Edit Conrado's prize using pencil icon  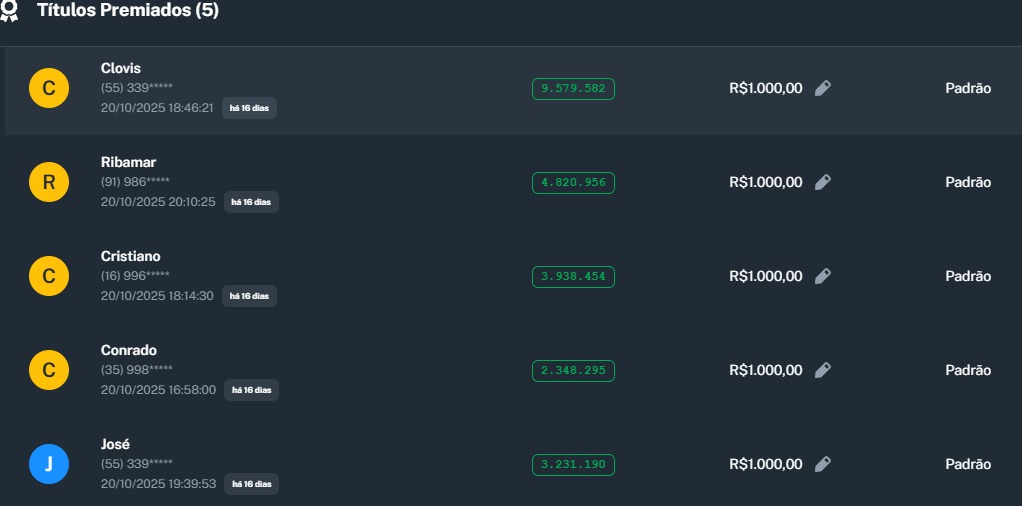click(x=822, y=370)
